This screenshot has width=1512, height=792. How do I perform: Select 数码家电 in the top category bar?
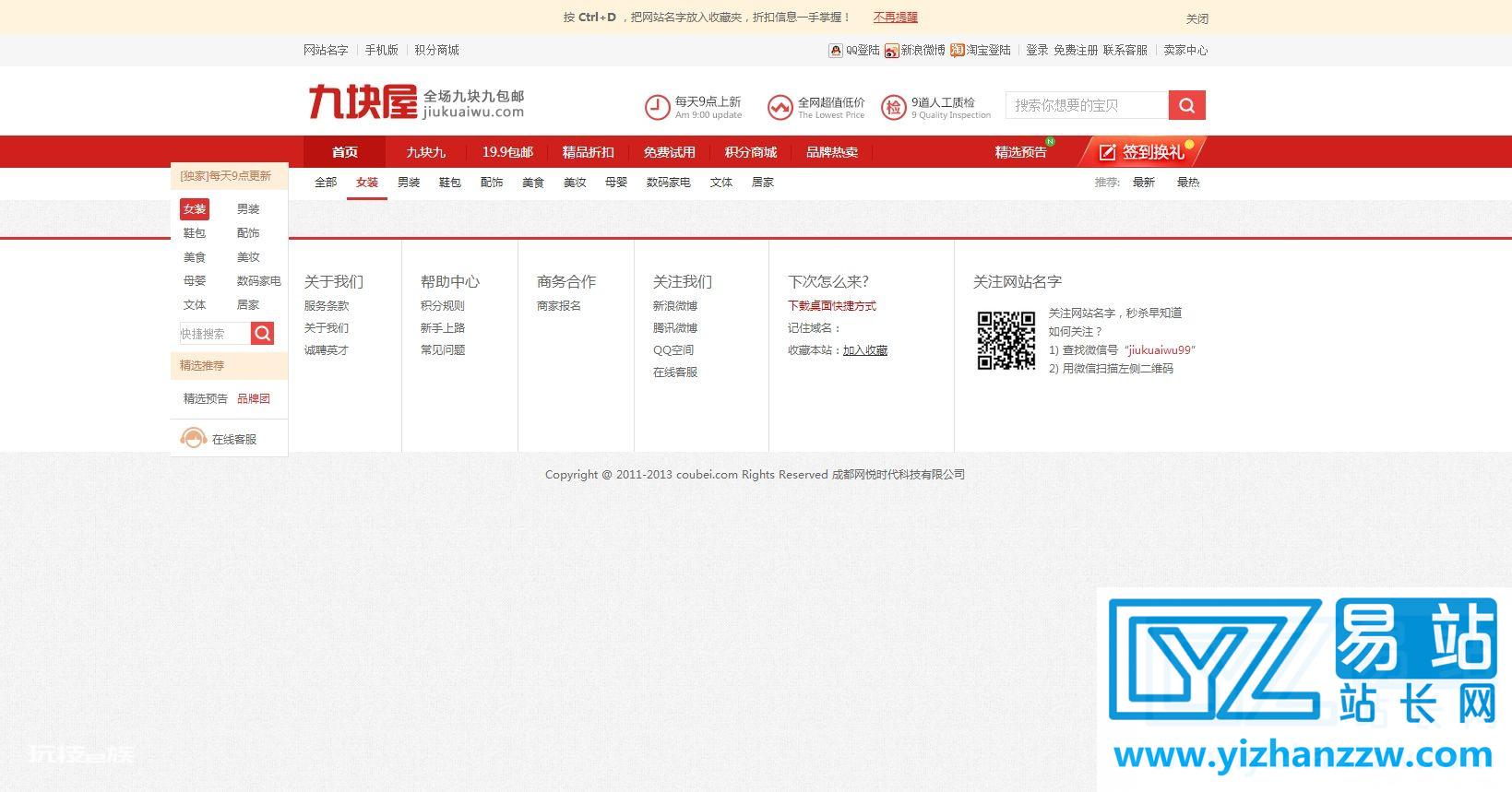pyautogui.click(x=668, y=183)
